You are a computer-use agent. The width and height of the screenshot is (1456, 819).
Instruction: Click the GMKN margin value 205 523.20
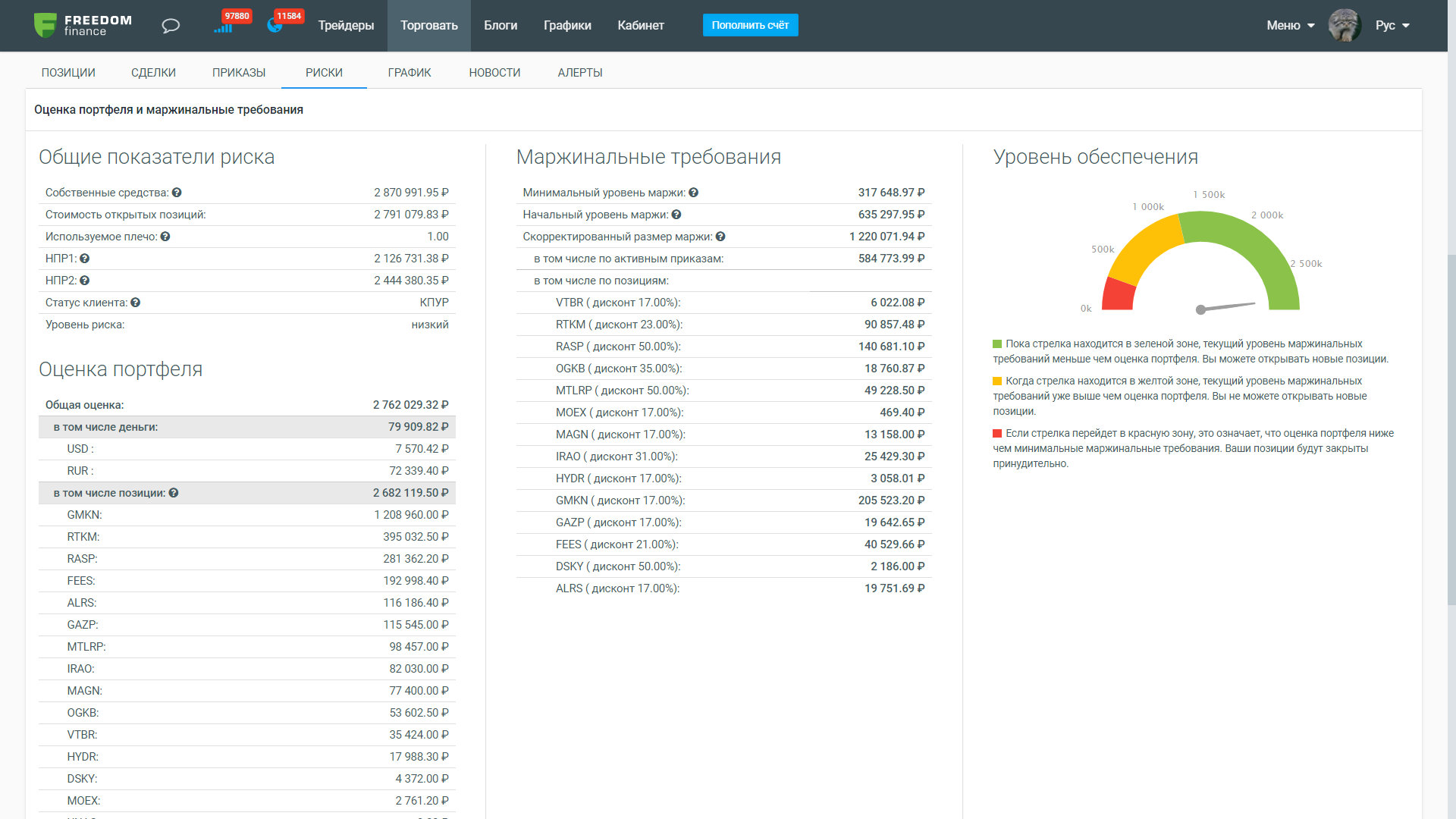tap(891, 500)
